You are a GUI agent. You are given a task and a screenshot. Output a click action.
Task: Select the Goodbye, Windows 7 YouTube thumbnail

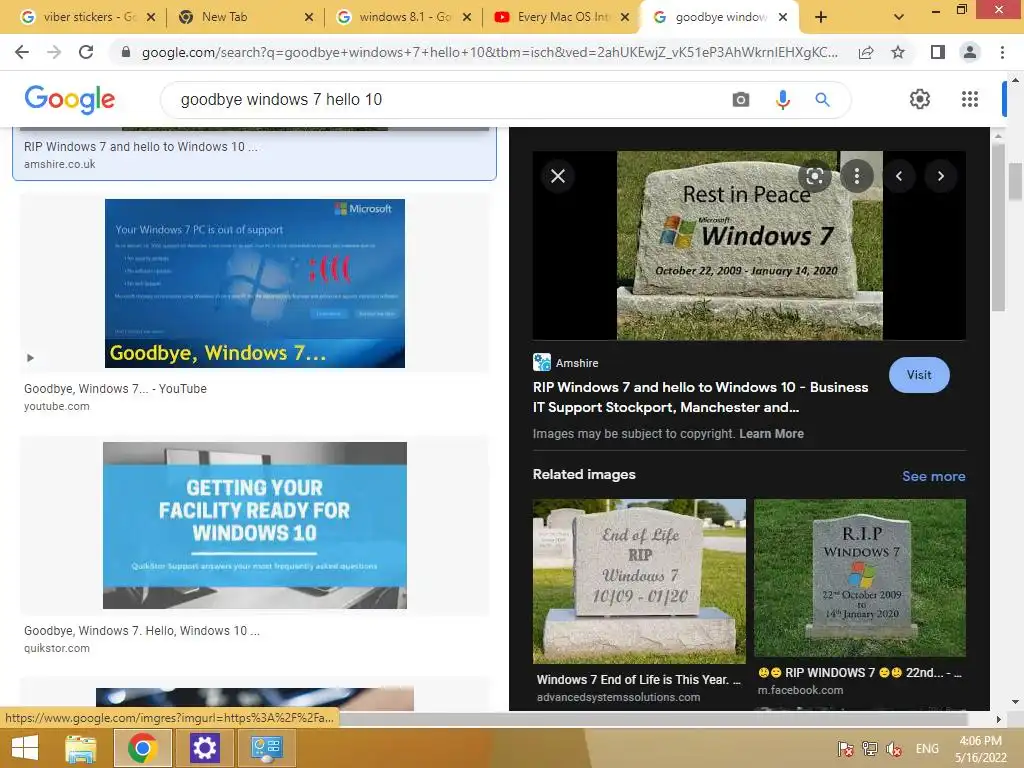point(255,283)
